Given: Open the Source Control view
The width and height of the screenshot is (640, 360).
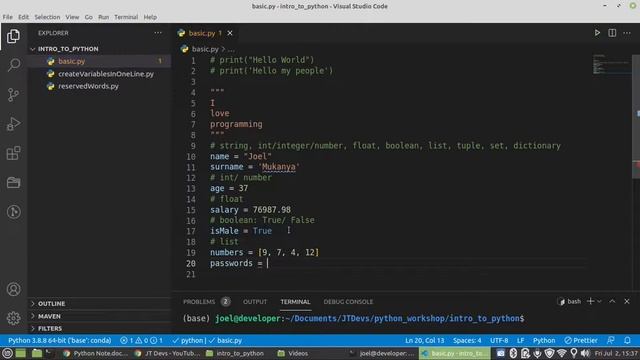Looking at the screenshot, I should [x=13, y=95].
